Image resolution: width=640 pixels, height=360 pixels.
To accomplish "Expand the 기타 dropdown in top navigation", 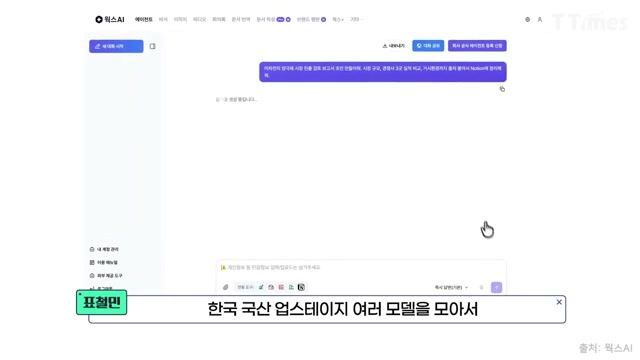I will point(356,19).
